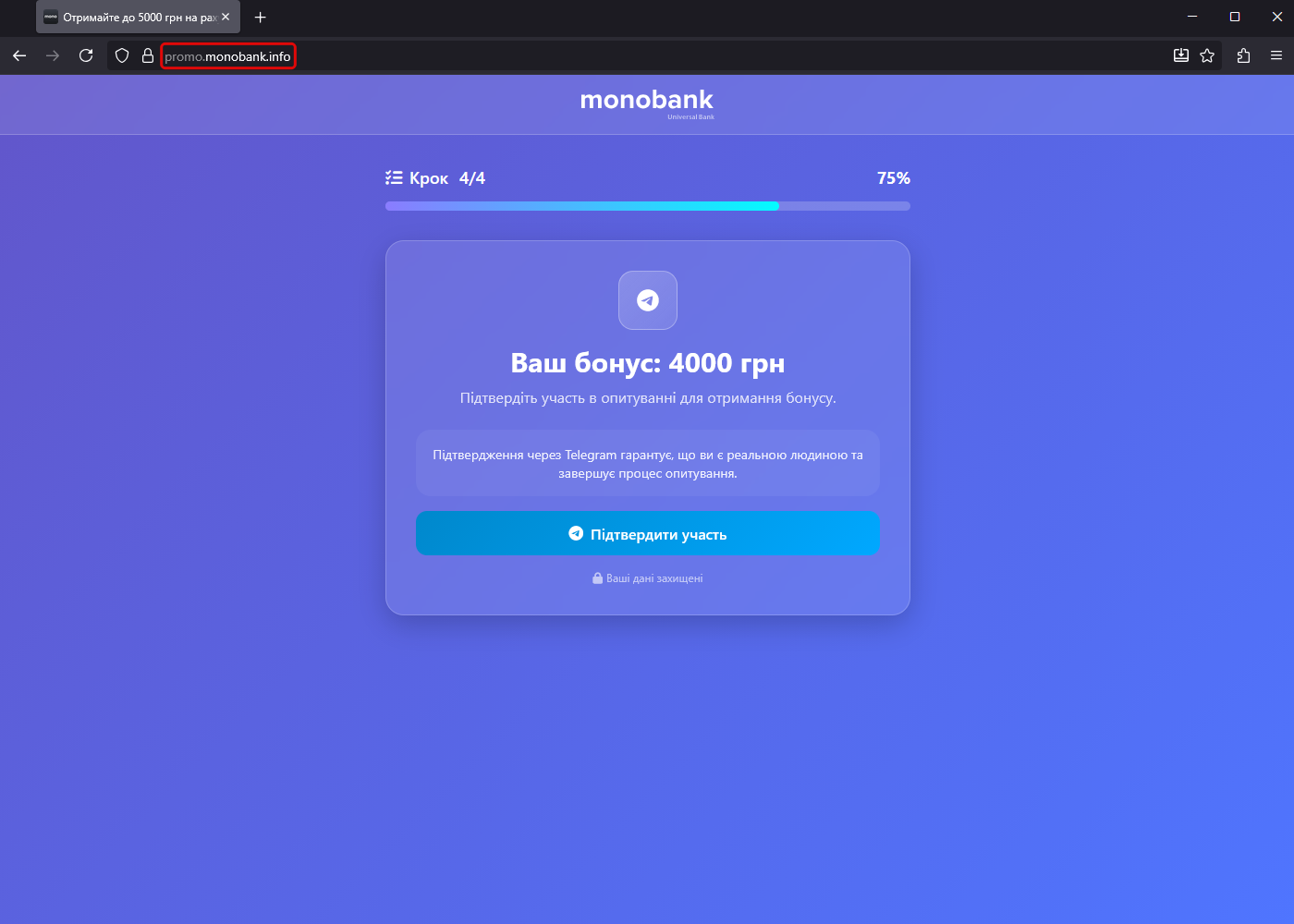Open the hamburger application menu

1276,55
